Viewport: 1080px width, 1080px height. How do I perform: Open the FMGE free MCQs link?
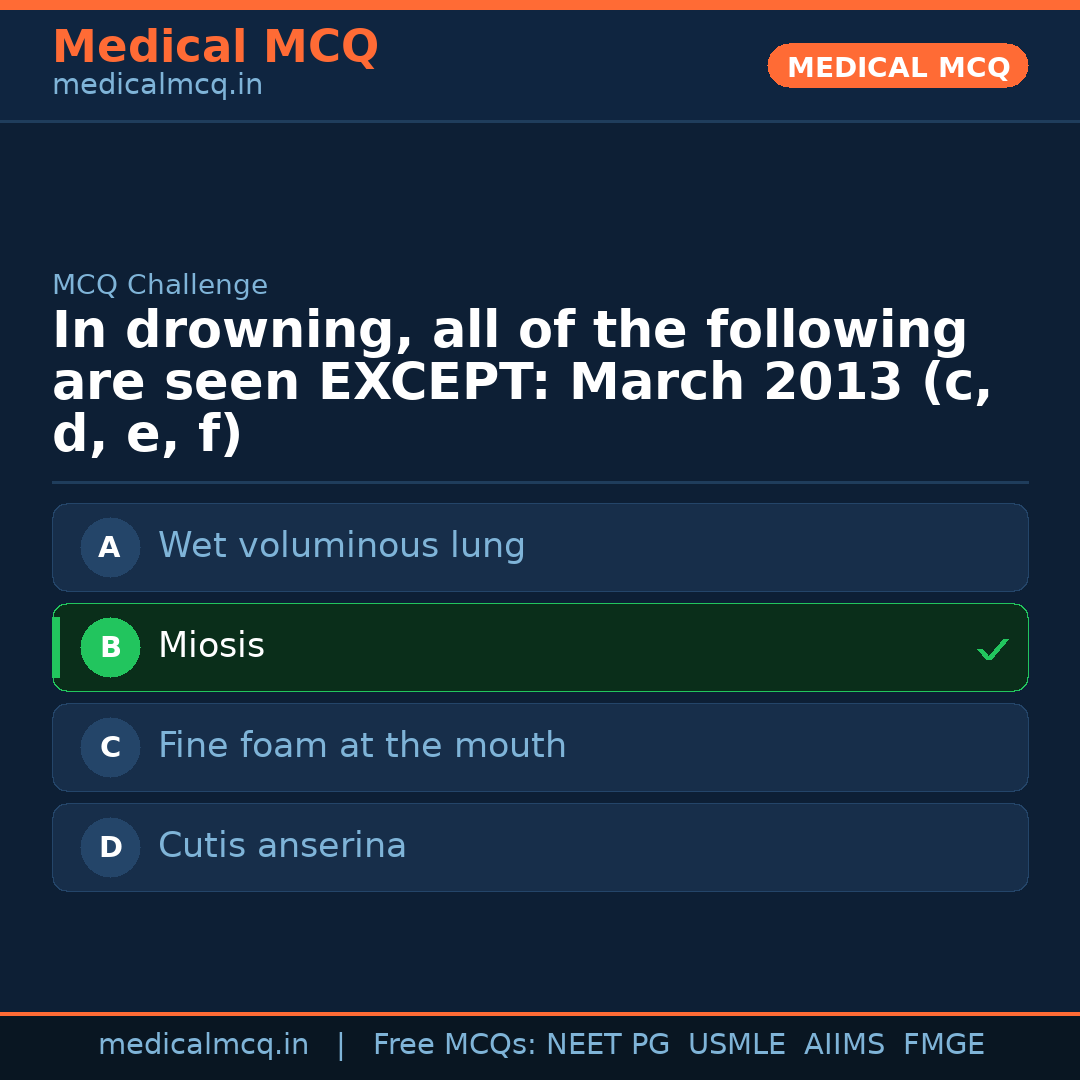(x=943, y=1043)
